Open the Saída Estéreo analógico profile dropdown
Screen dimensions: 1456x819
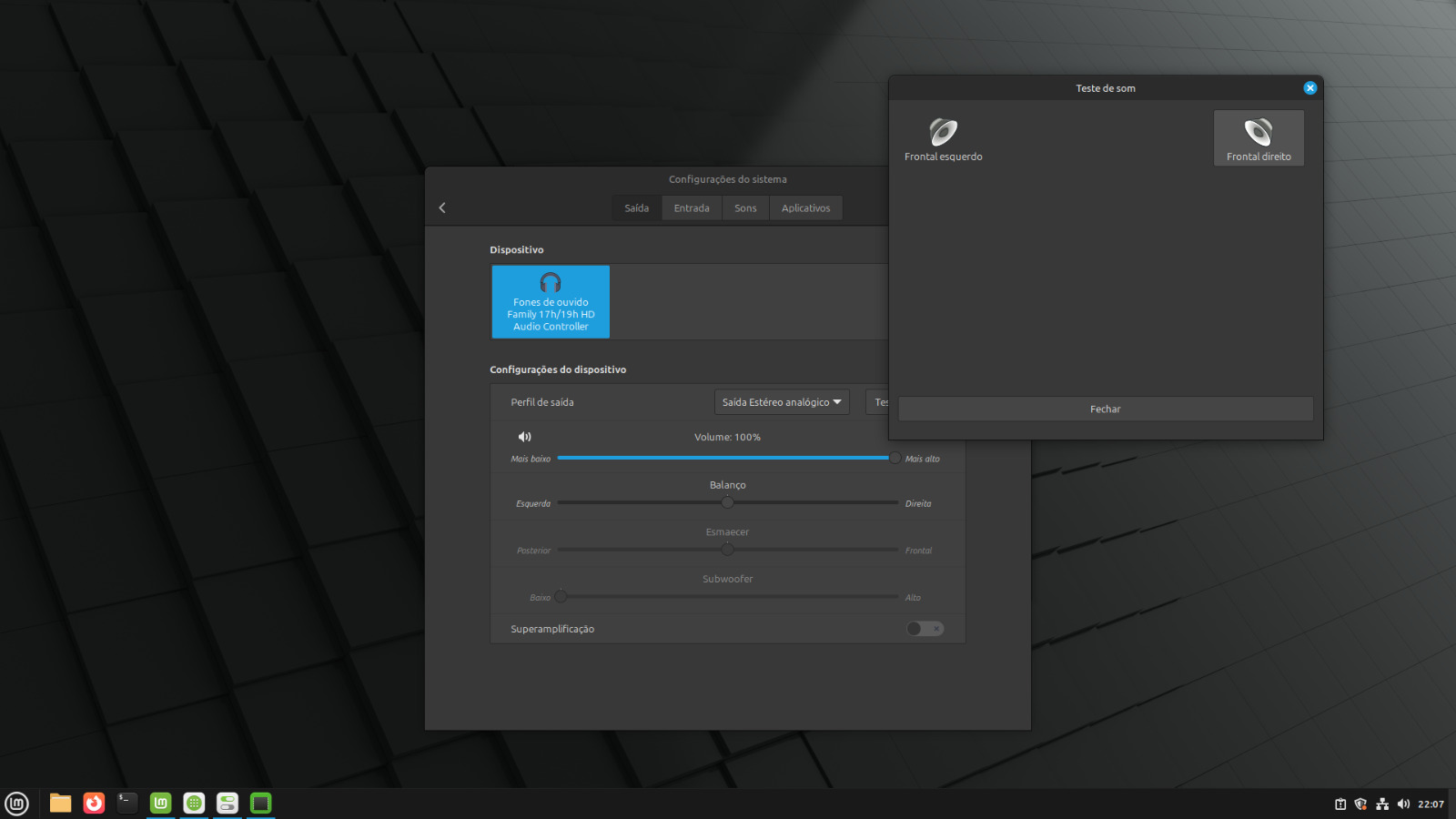point(782,402)
